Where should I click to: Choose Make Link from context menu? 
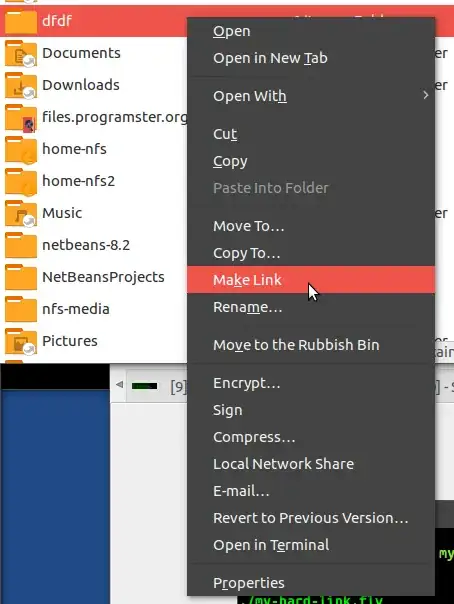coord(311,280)
